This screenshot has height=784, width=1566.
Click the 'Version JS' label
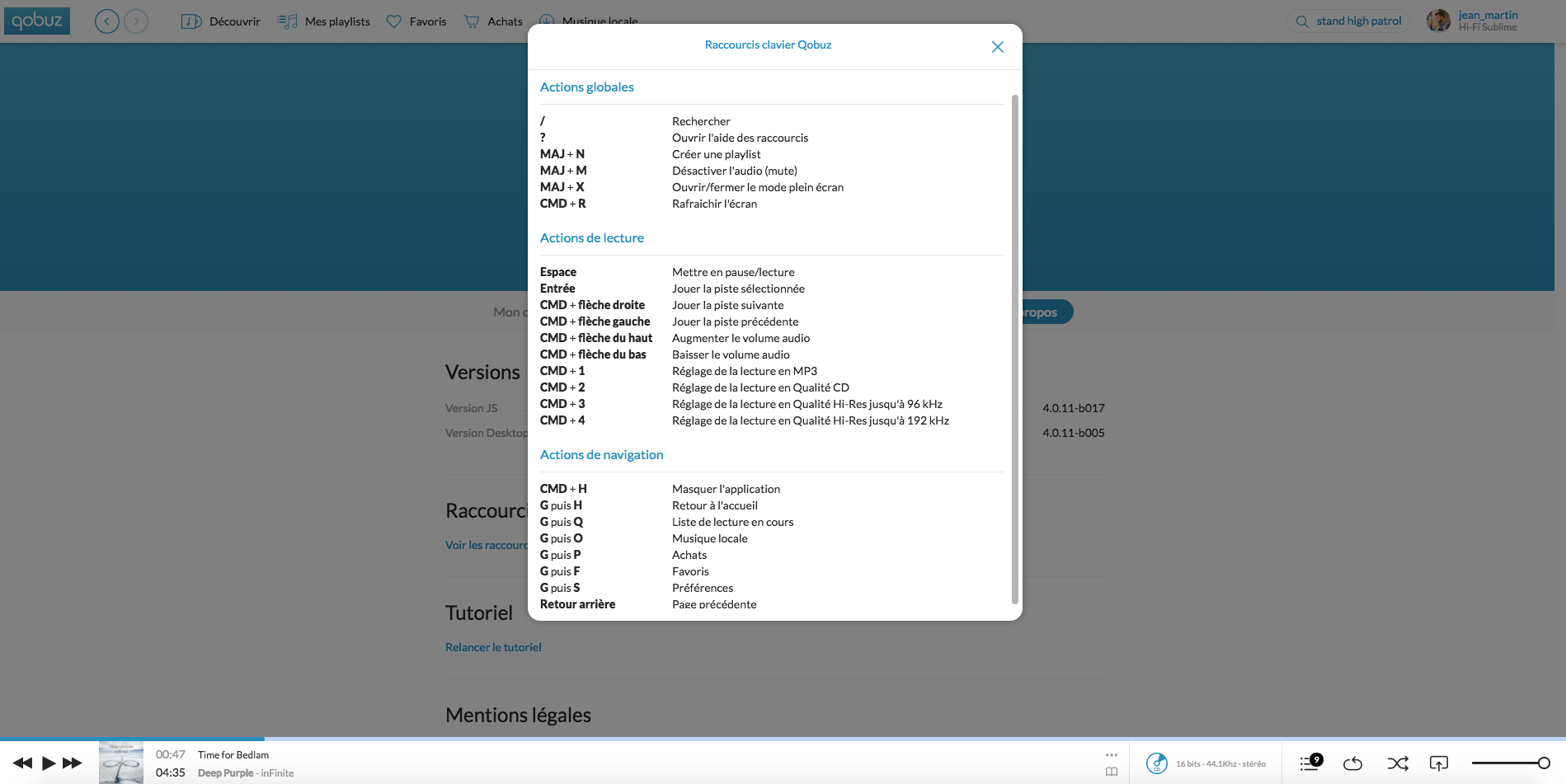[472, 408]
